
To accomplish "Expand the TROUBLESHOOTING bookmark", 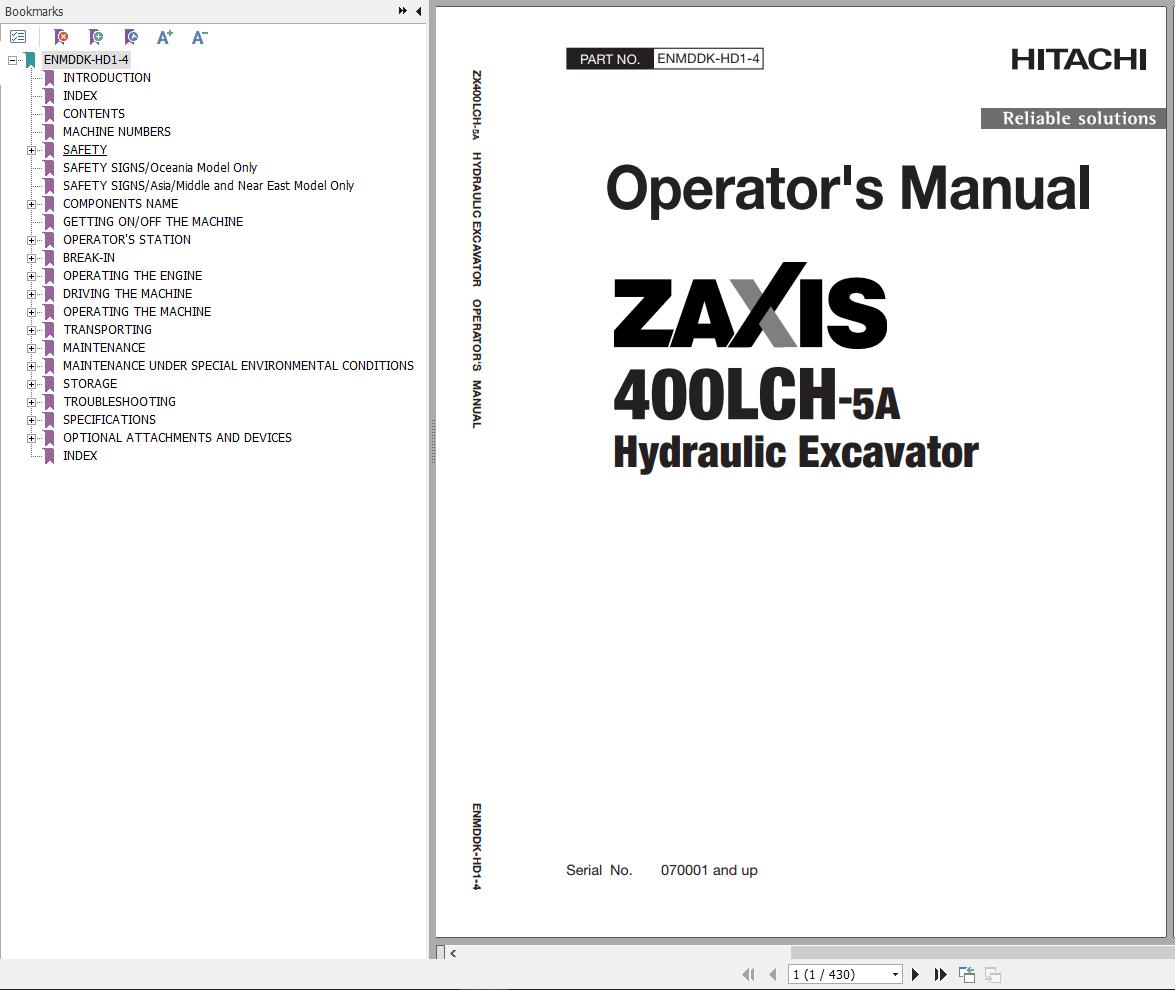I will pyautogui.click(x=31, y=402).
